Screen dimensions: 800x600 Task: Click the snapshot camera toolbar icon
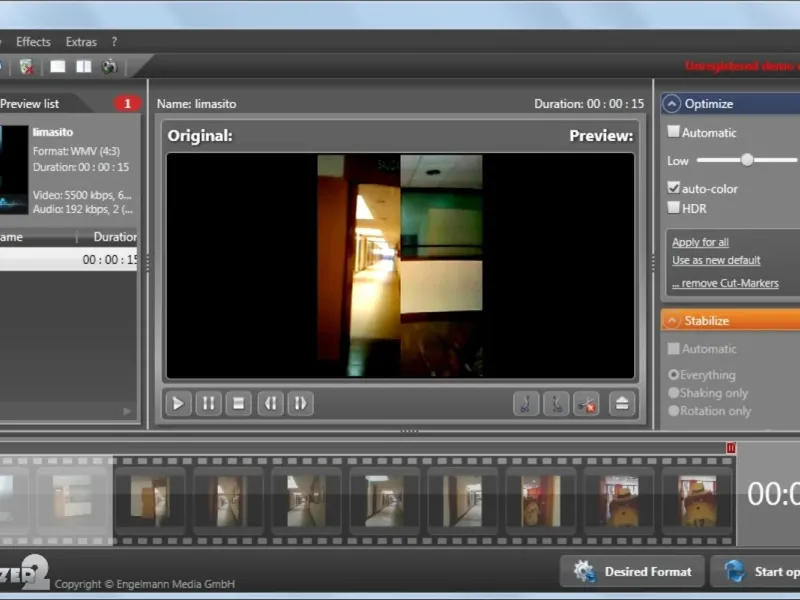(109, 67)
